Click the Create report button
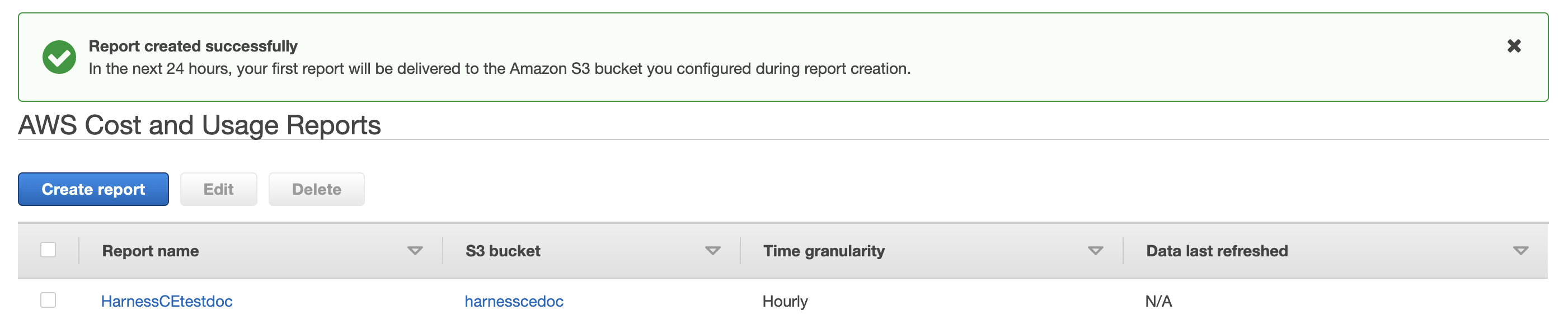Screen dimensions: 1568x319 [93, 189]
